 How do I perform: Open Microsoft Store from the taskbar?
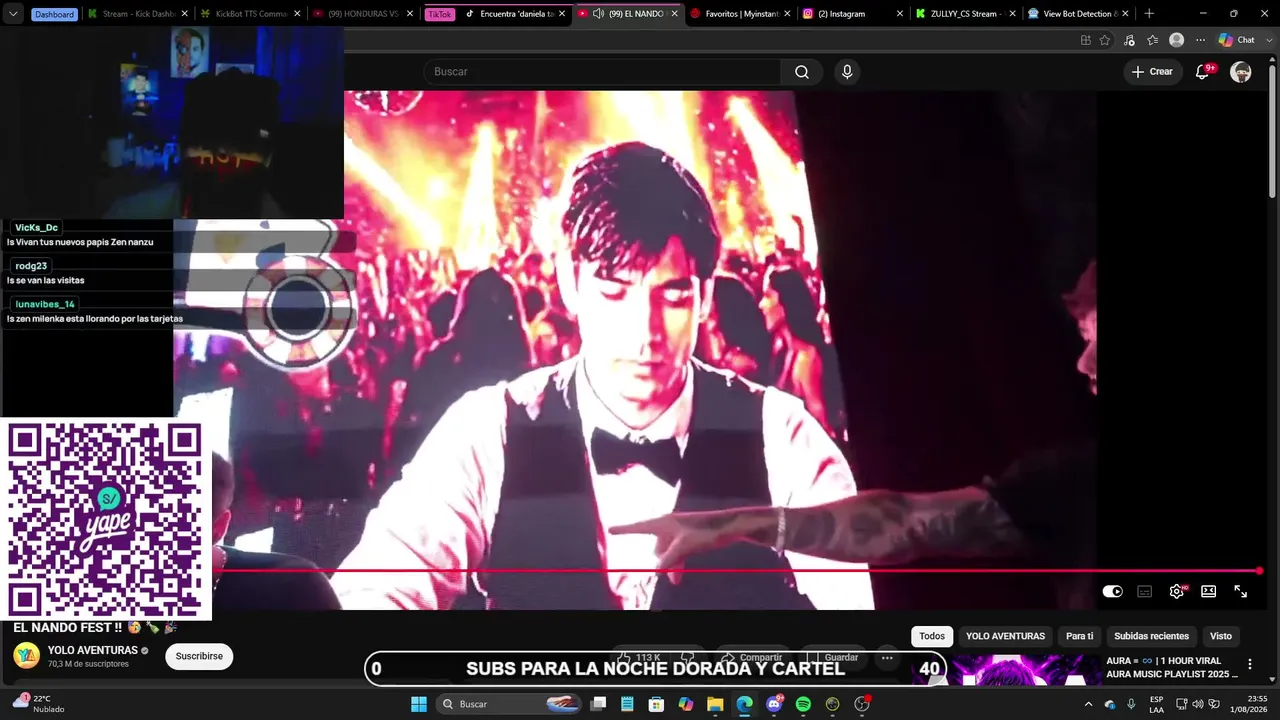coord(656,704)
